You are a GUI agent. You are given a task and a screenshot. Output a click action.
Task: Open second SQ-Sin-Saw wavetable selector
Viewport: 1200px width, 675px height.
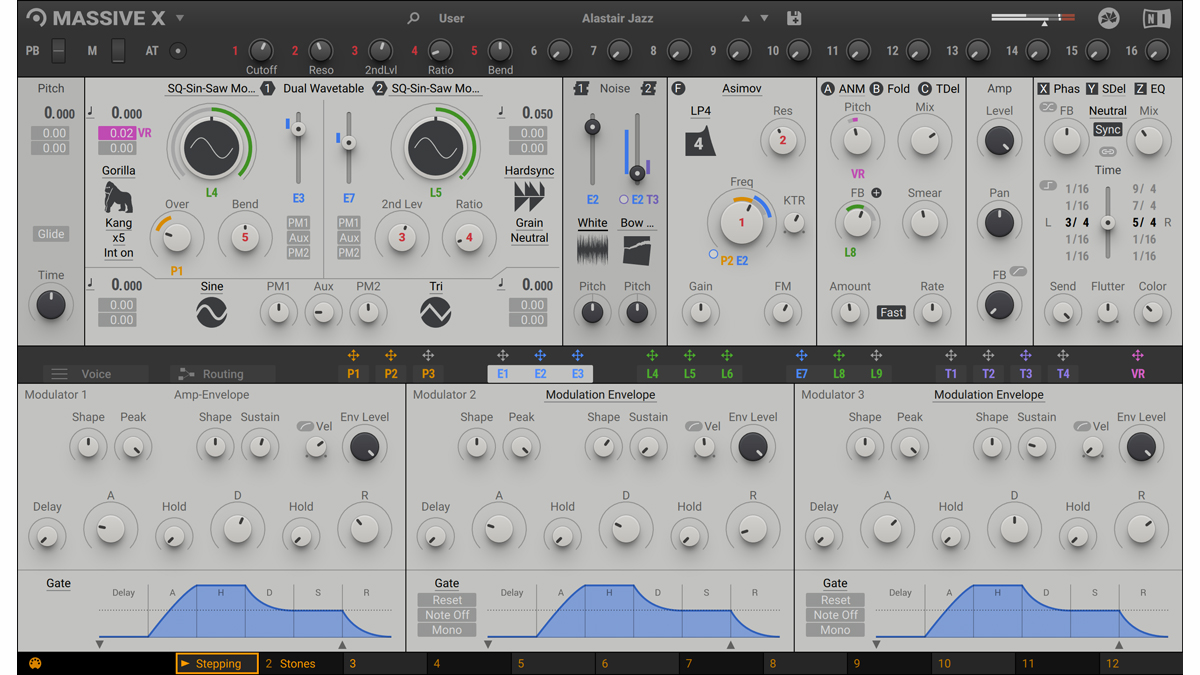(436, 89)
